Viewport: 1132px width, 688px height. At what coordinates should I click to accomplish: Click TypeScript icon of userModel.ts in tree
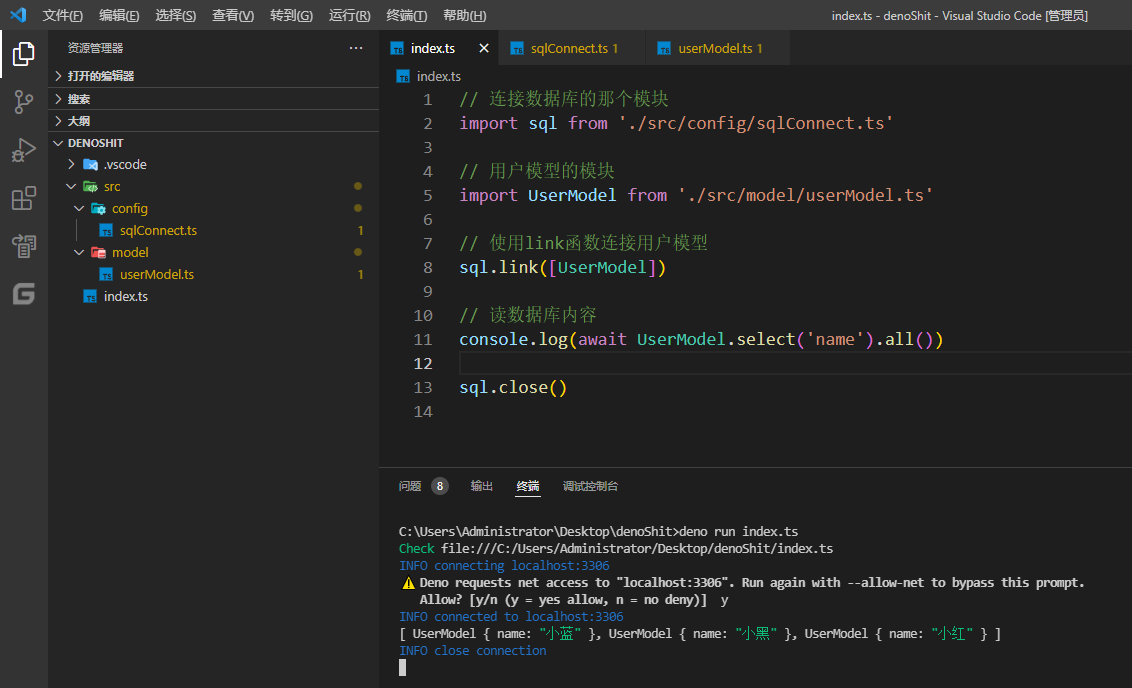tap(106, 275)
